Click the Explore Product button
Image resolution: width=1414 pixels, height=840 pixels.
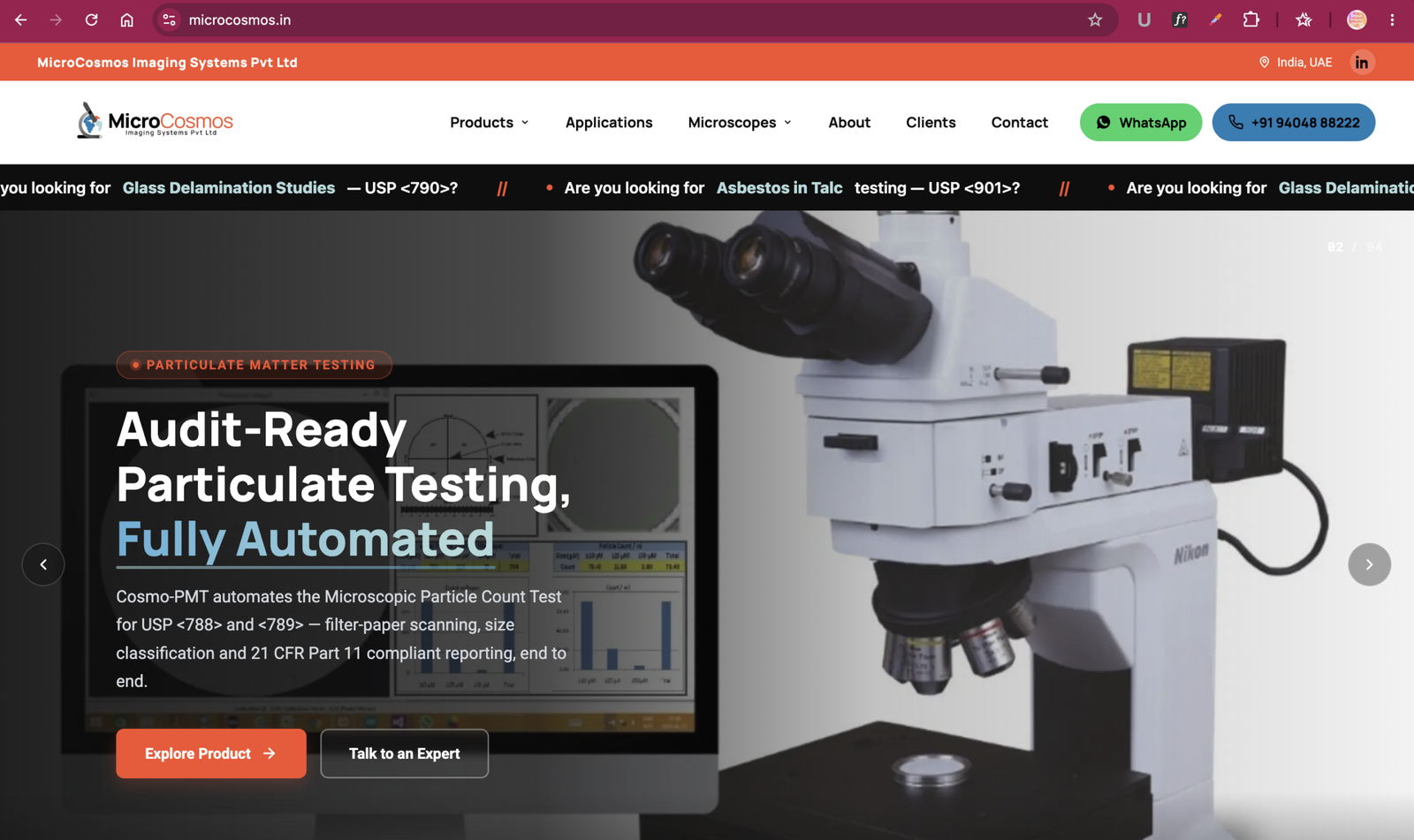[211, 753]
